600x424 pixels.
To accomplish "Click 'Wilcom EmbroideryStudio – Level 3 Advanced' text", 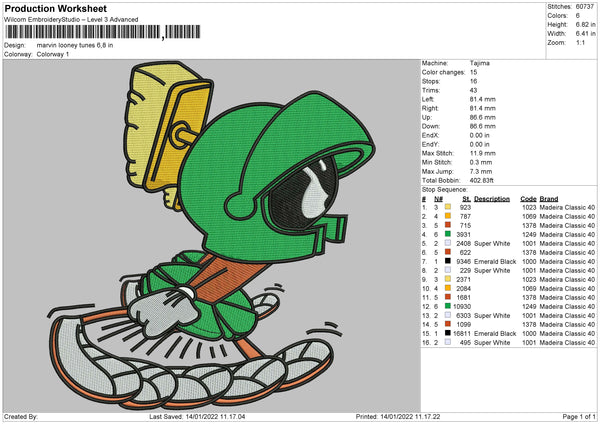I will pos(71,20).
